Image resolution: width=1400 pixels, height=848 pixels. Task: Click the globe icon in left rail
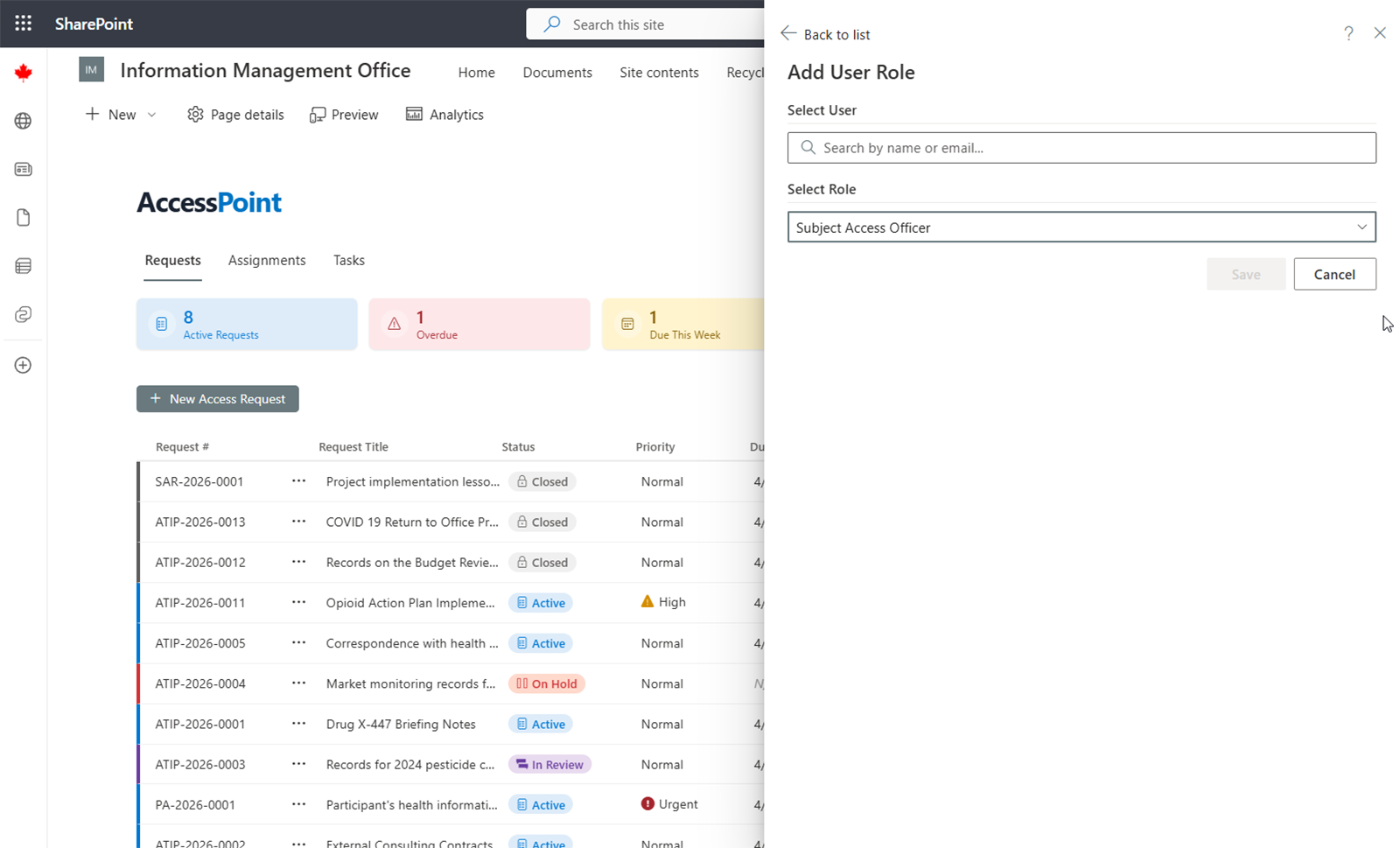click(24, 121)
